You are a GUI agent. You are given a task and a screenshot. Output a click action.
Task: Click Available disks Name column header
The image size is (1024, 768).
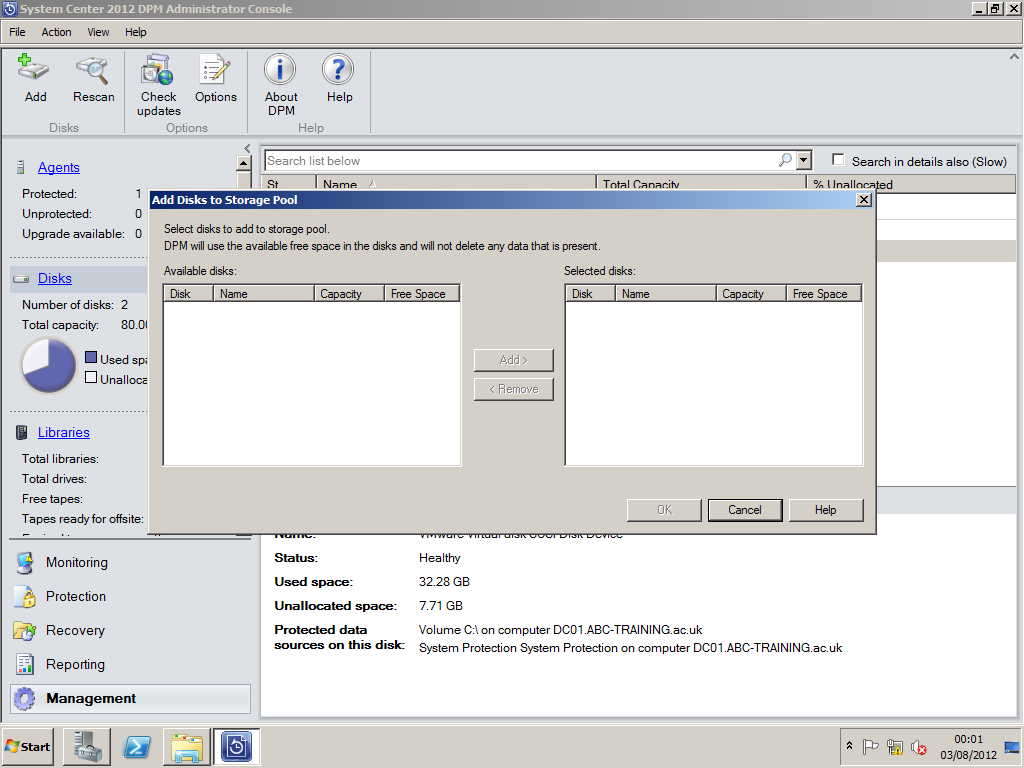click(264, 294)
